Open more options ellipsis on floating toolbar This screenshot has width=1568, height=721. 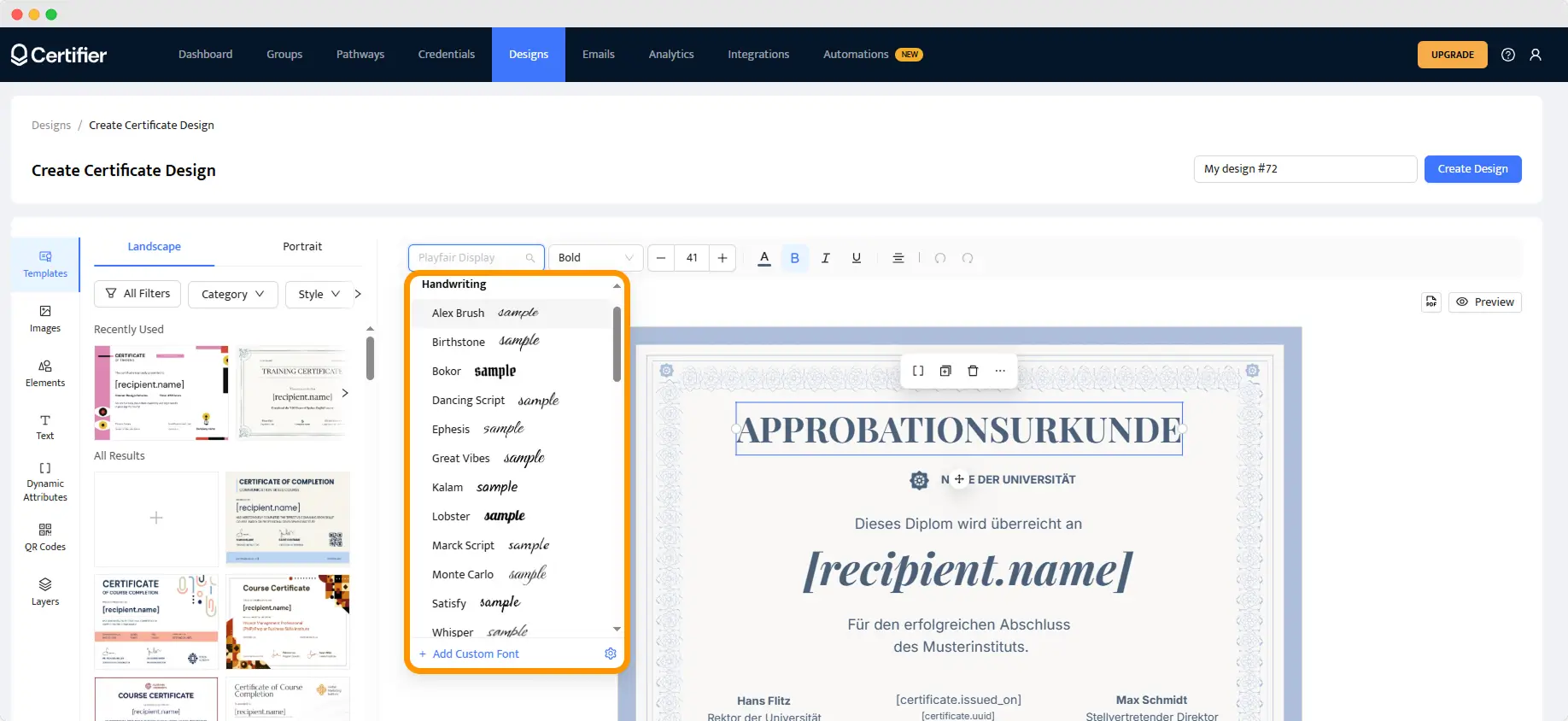(x=1000, y=371)
